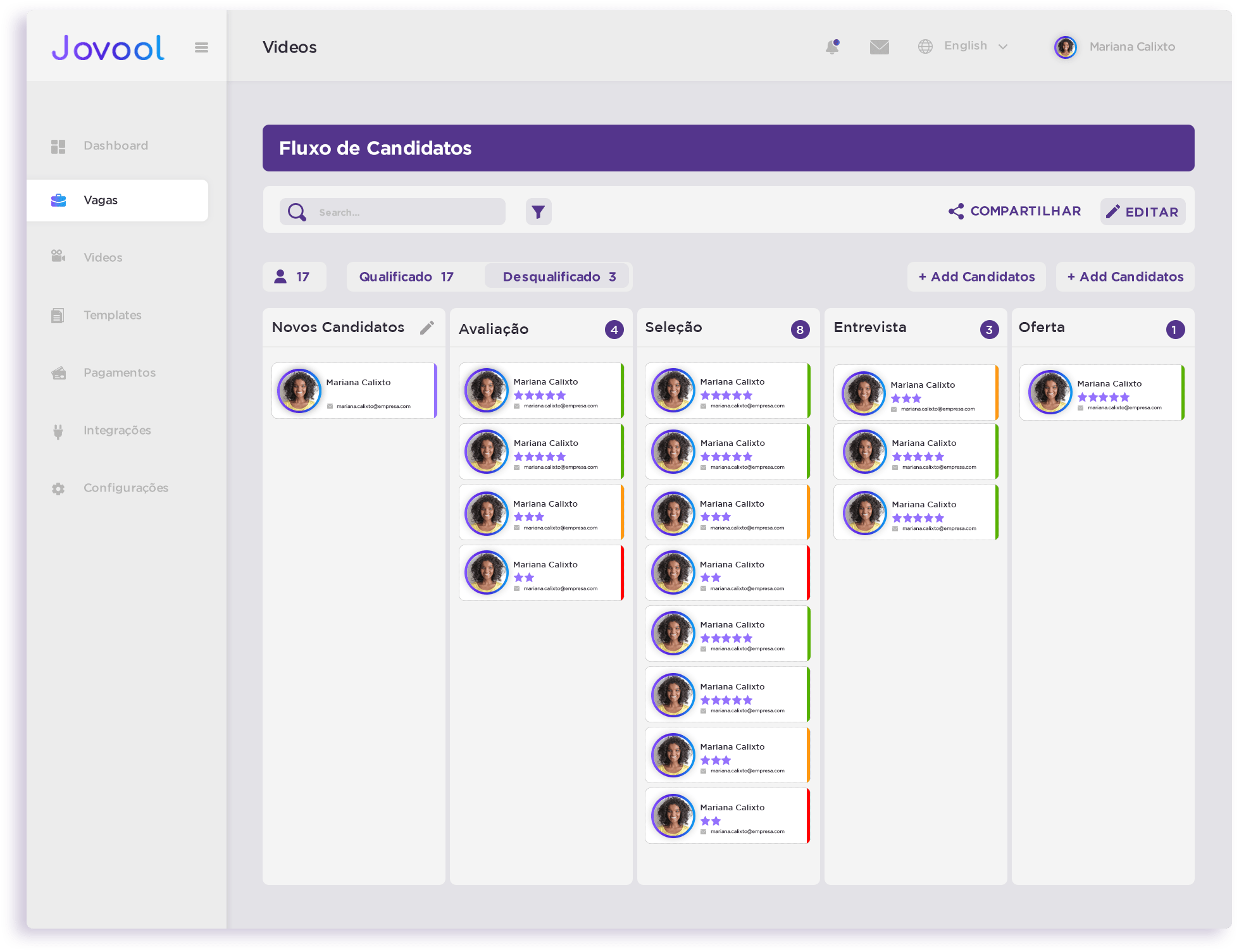Click the filter funnel icon
Image resolution: width=1239 pixels, height=952 pixels.
pos(538,212)
